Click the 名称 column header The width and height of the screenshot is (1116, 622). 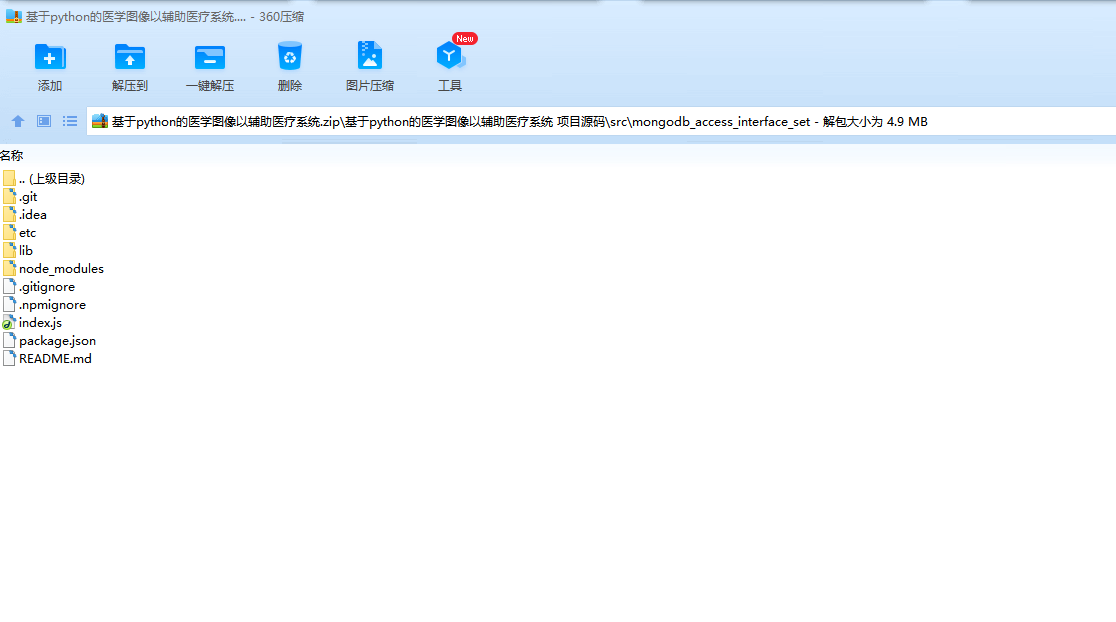[x=11, y=155]
